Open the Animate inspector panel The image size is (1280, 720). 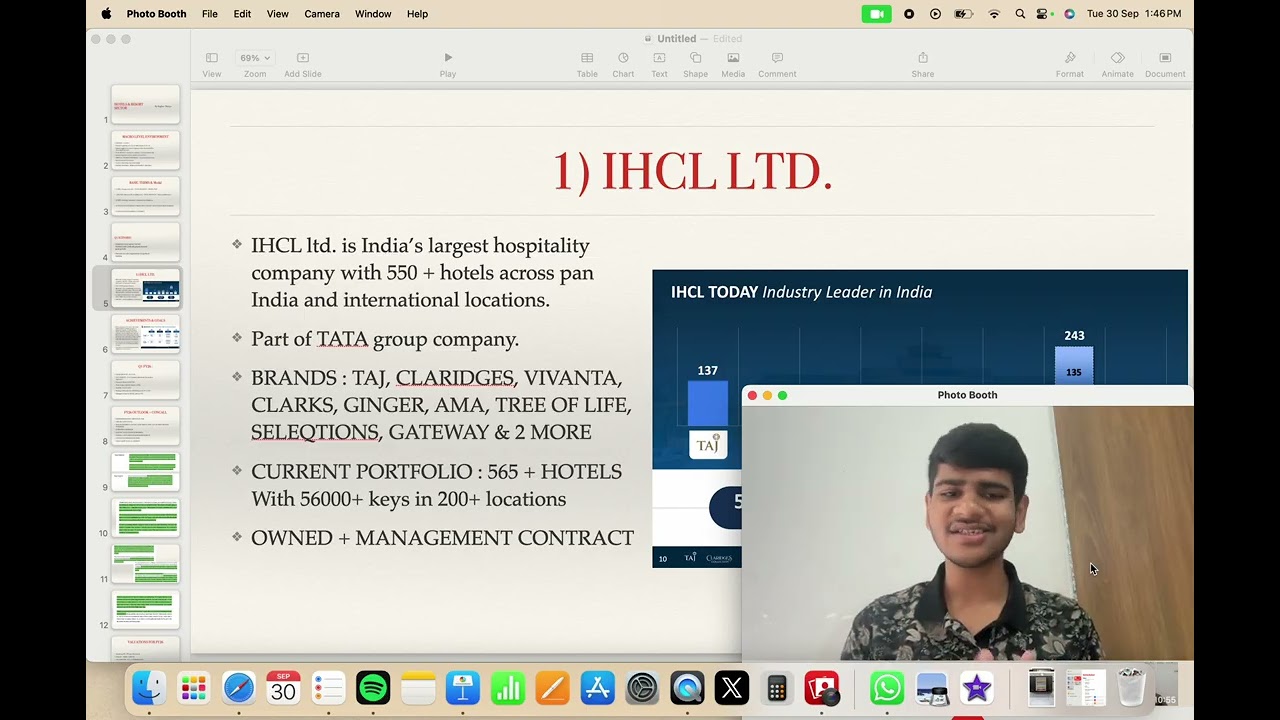tap(1118, 58)
